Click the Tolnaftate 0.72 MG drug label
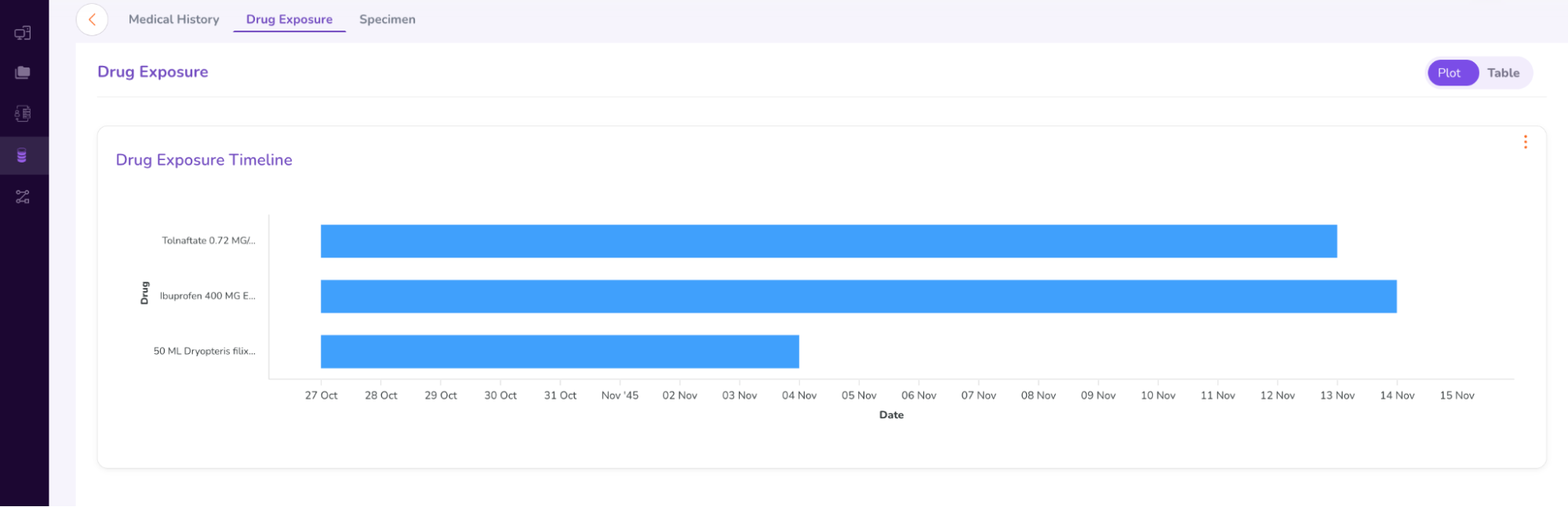Image resolution: width=1568 pixels, height=507 pixels. pyautogui.click(x=208, y=241)
